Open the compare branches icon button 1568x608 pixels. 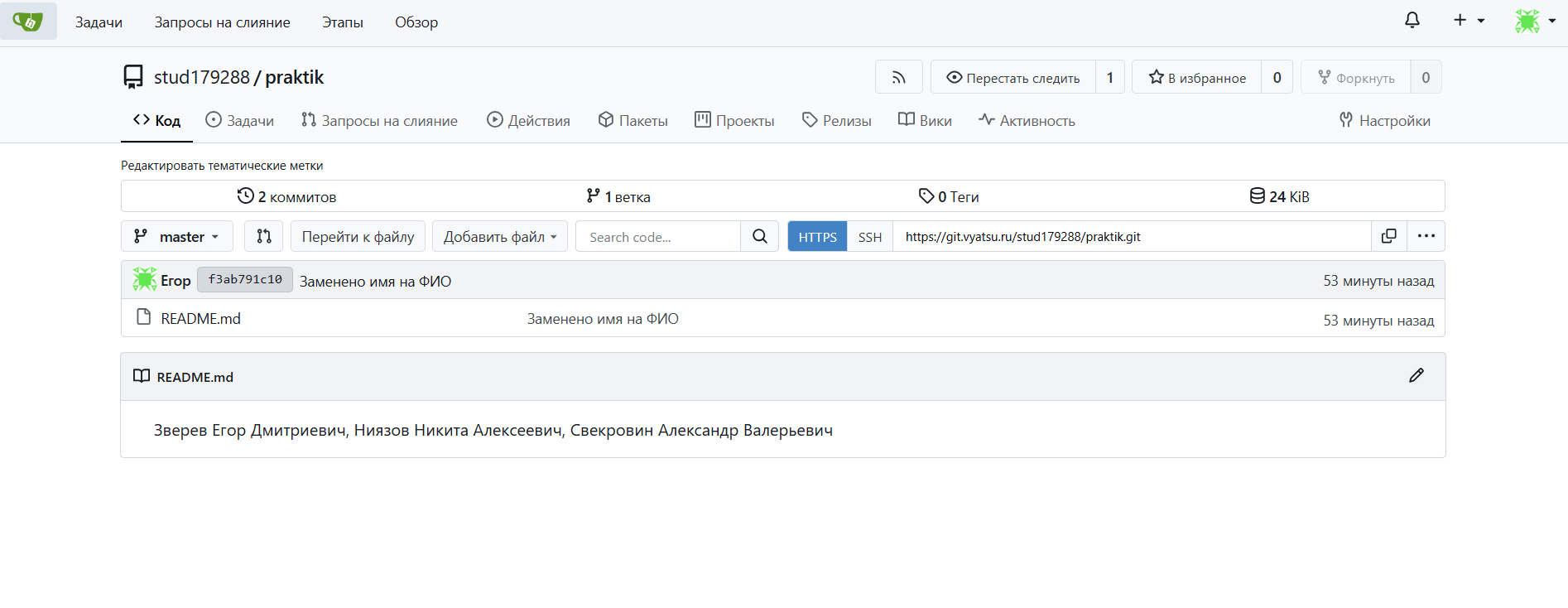coord(264,236)
